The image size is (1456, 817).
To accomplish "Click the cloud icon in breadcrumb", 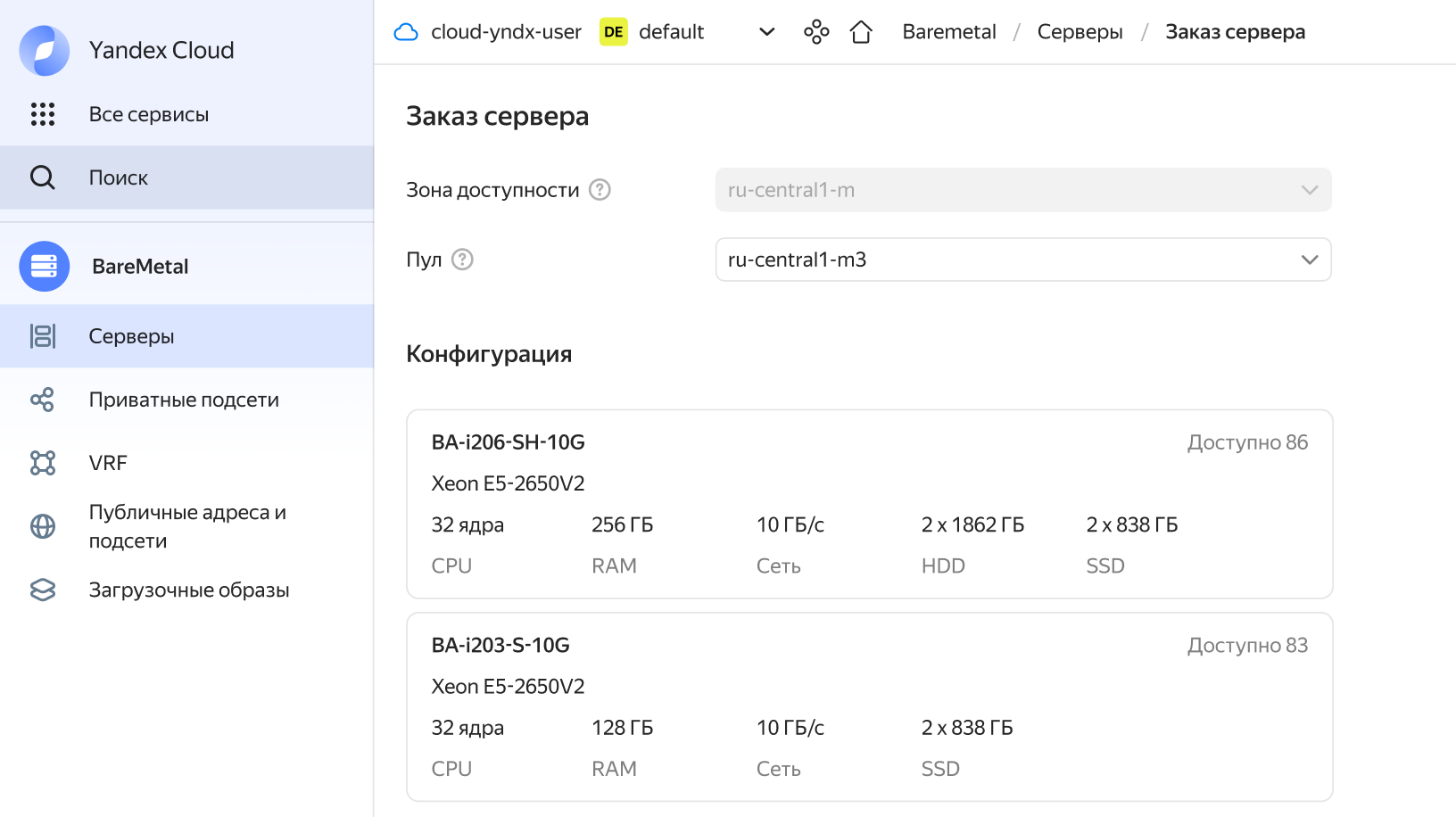I will tap(406, 32).
